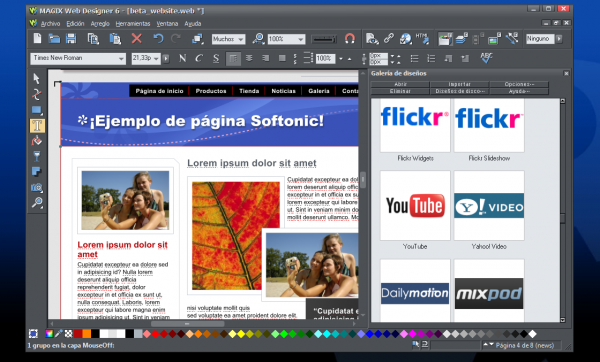The height and width of the screenshot is (362, 600).
Task: Undo the last action with the blue arrow
Action: click(158, 39)
